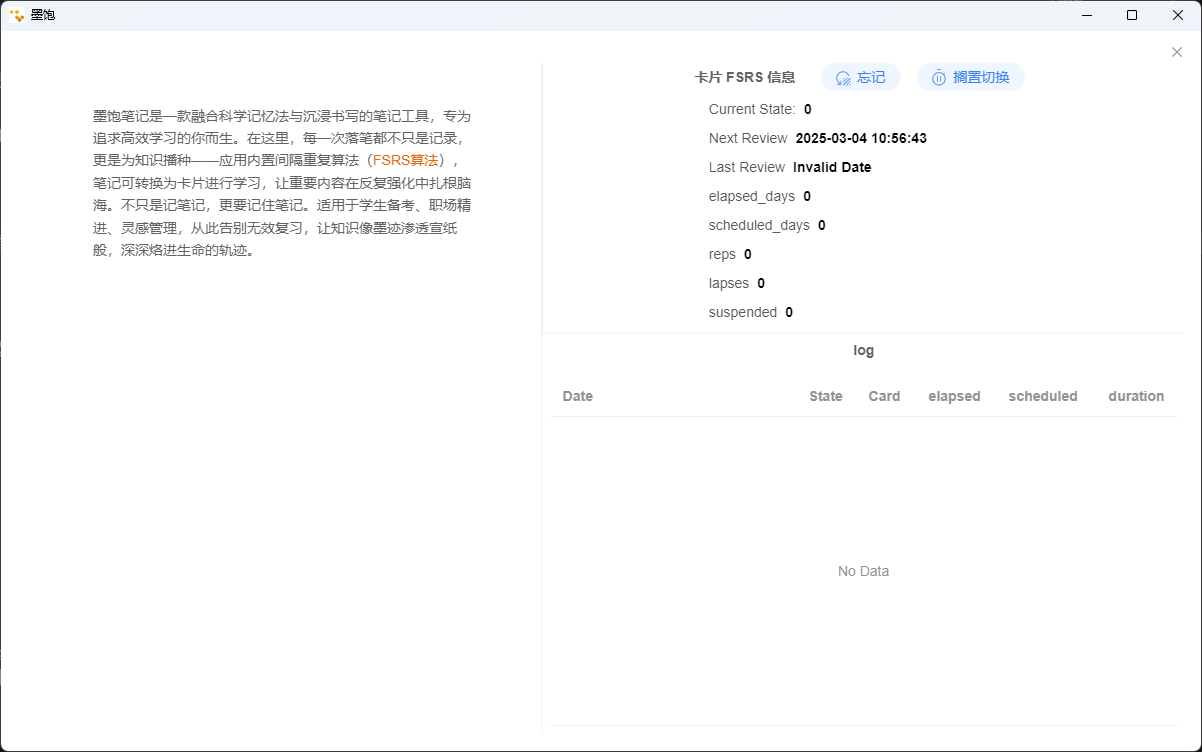Viewport: 1202px width, 752px height.
Task: Click the log section title
Action: click(x=864, y=350)
